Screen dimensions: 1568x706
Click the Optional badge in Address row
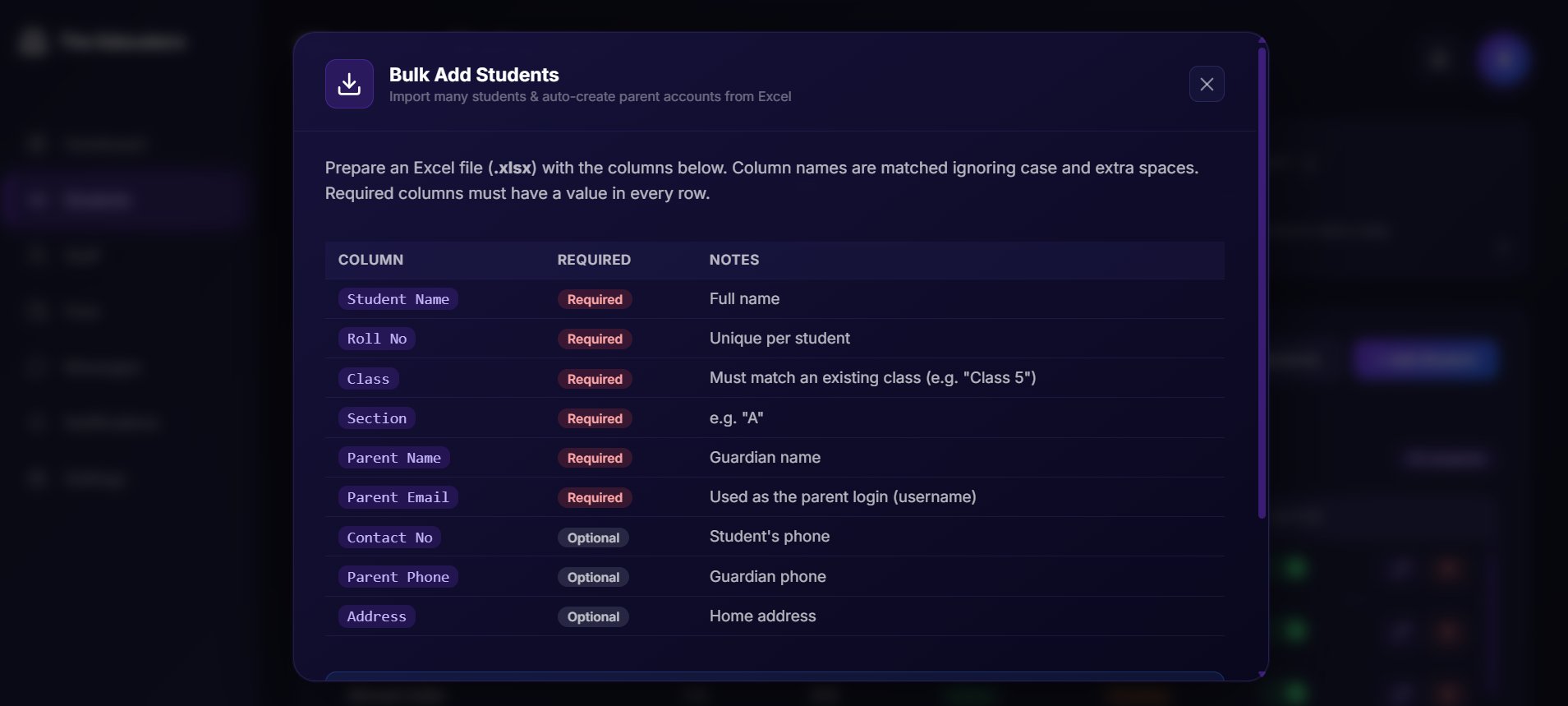coord(593,616)
